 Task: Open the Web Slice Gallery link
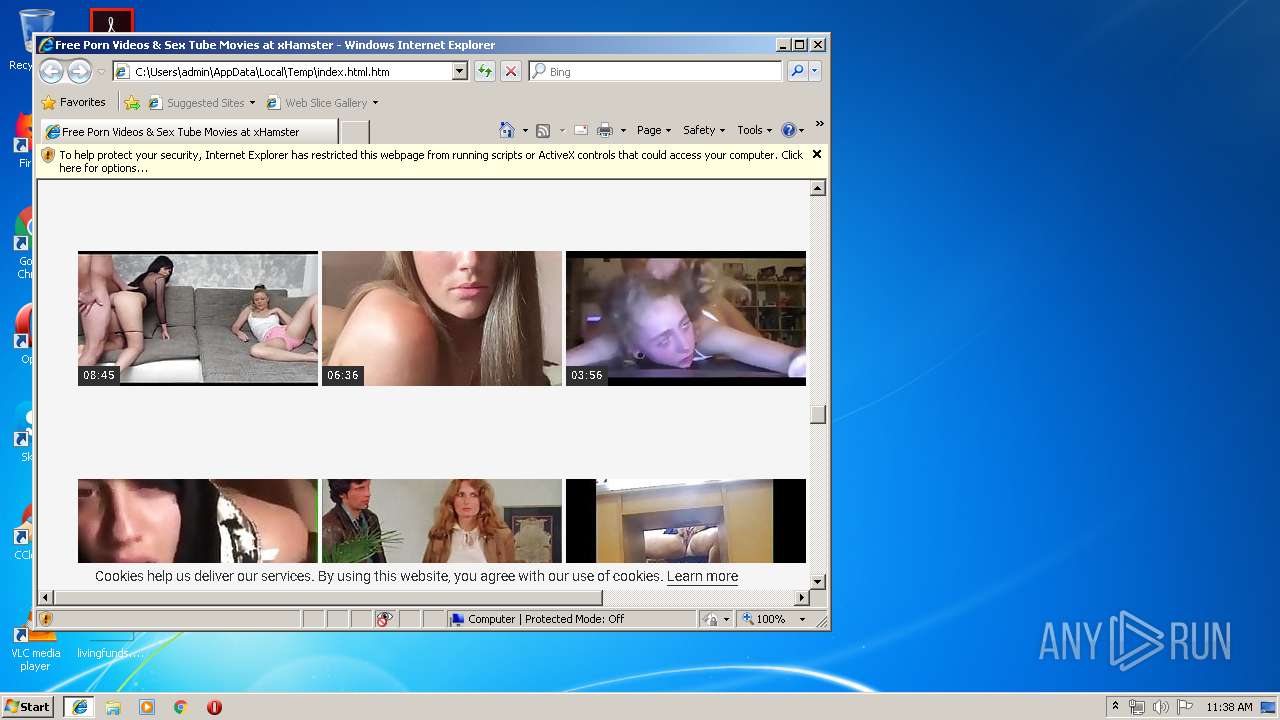click(x=322, y=102)
